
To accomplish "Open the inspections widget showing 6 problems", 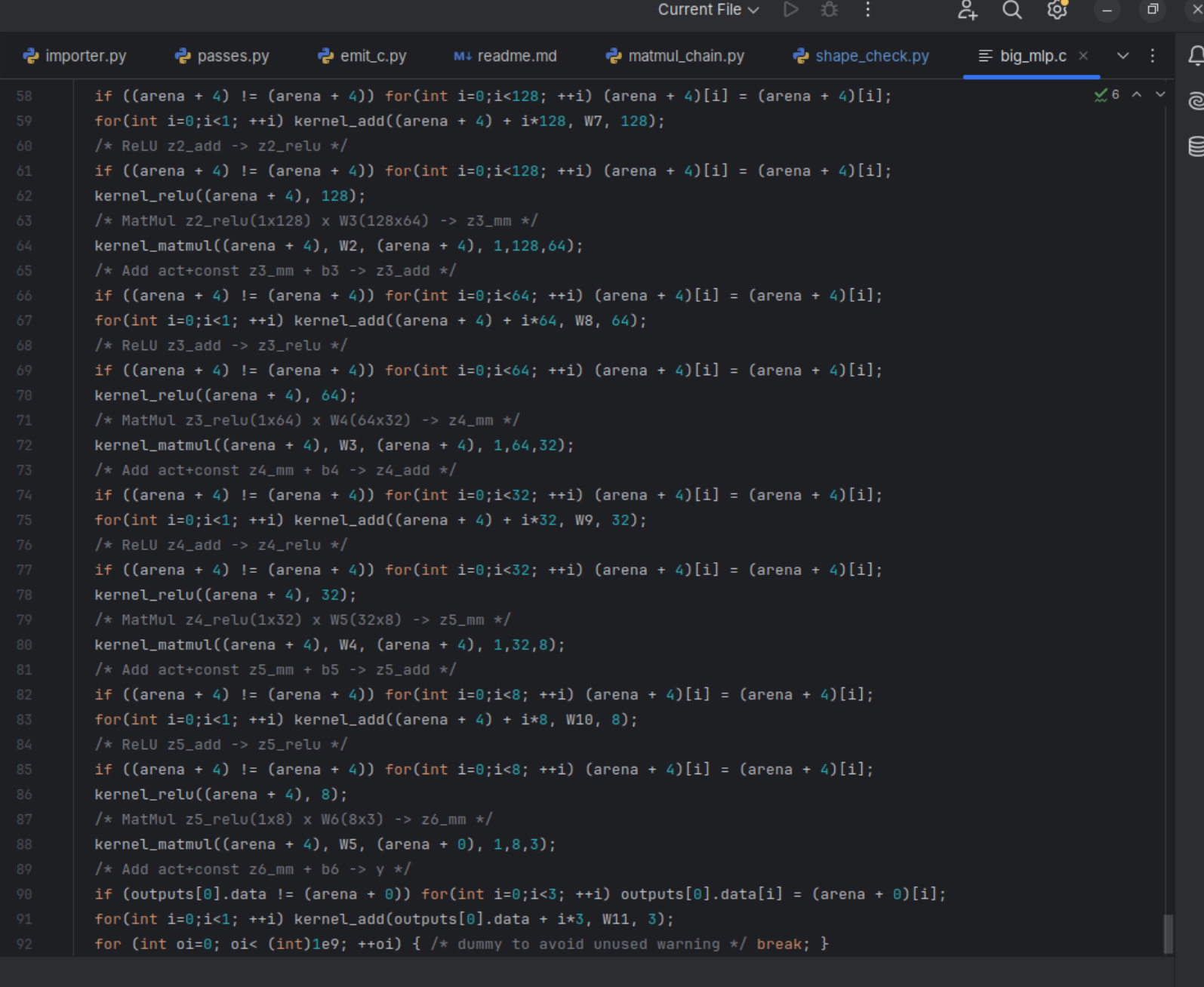I will pos(1107,95).
